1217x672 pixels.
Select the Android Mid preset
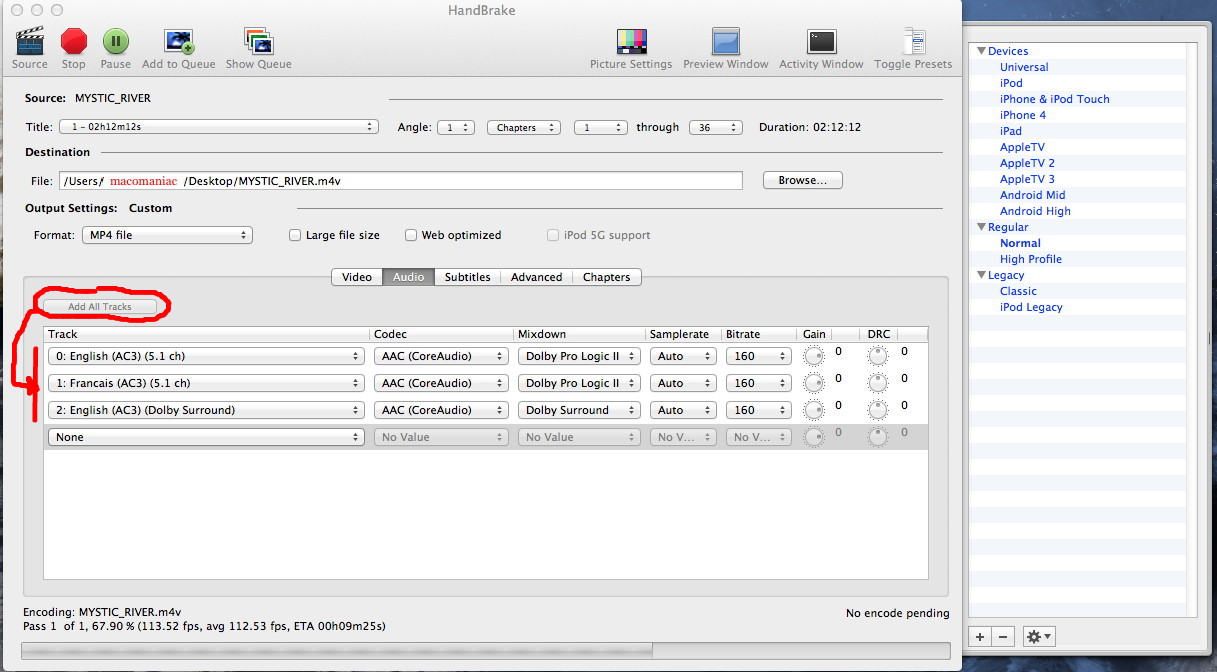[1033, 195]
